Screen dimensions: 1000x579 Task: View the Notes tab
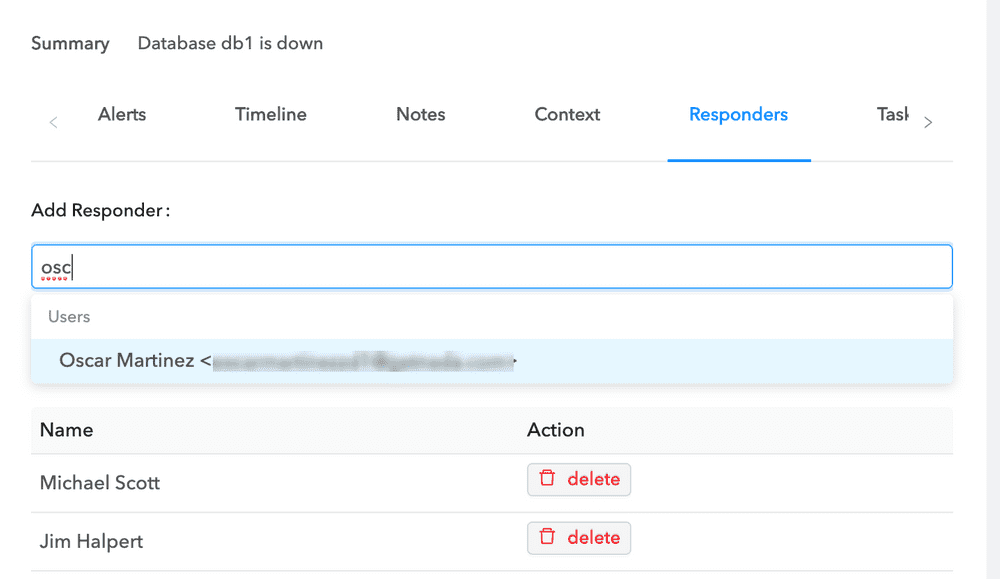tap(420, 114)
